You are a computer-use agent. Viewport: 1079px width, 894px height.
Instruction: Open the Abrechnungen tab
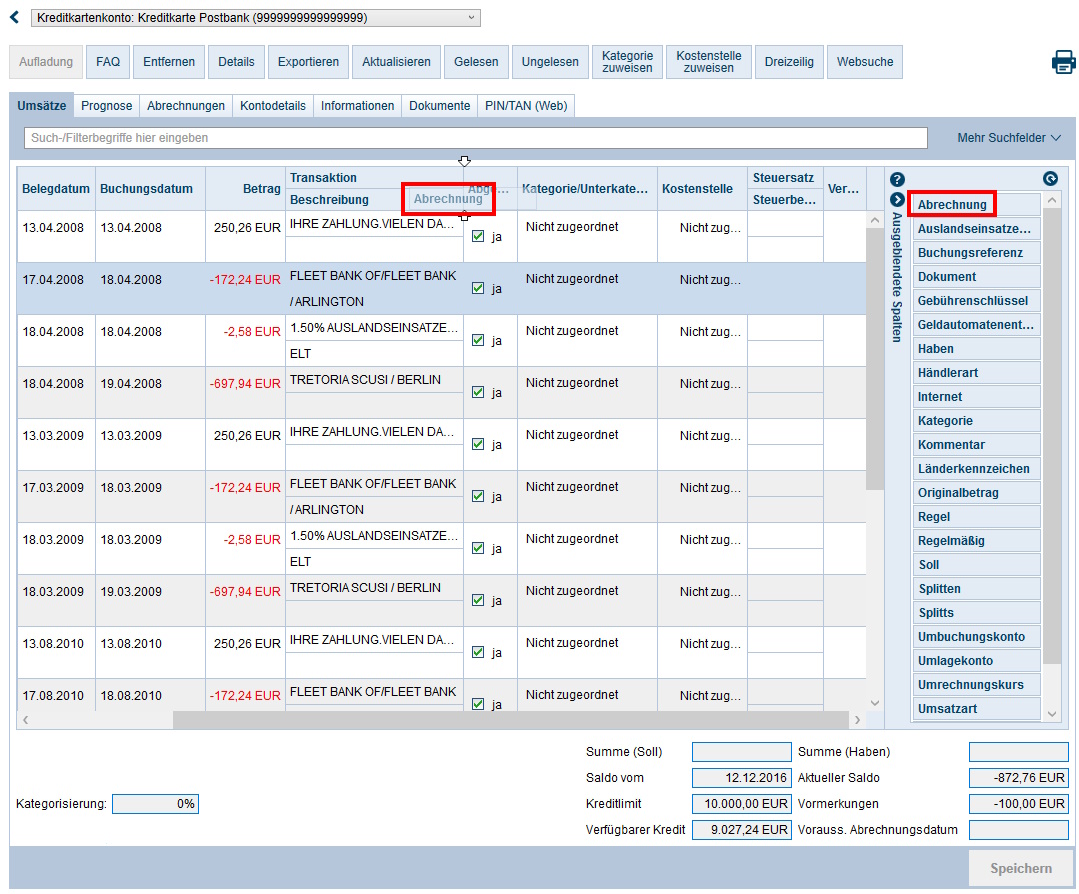point(186,105)
